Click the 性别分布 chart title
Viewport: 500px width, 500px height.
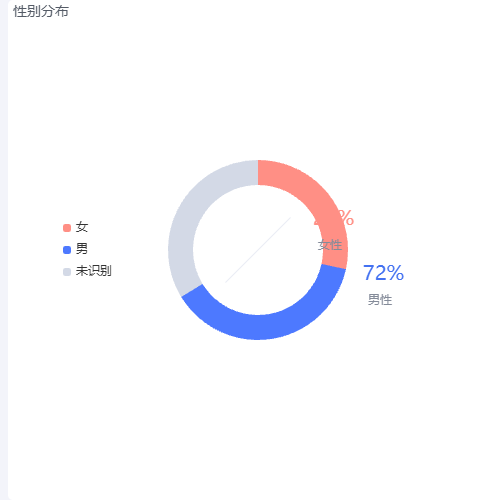click(41, 11)
